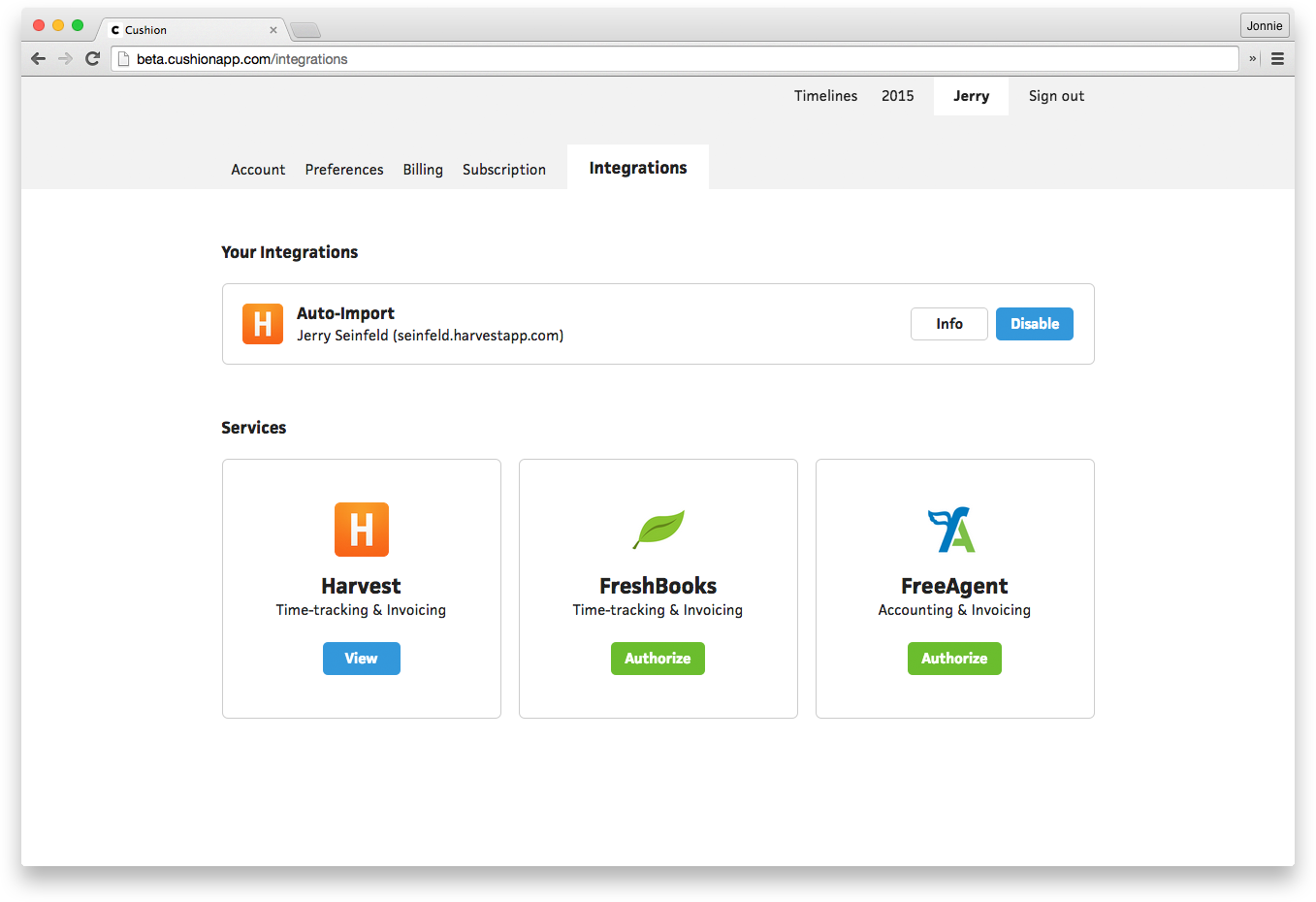Image resolution: width=1316 pixels, height=902 pixels.
Task: Open the Jonnie profile button
Action: [x=1265, y=26]
